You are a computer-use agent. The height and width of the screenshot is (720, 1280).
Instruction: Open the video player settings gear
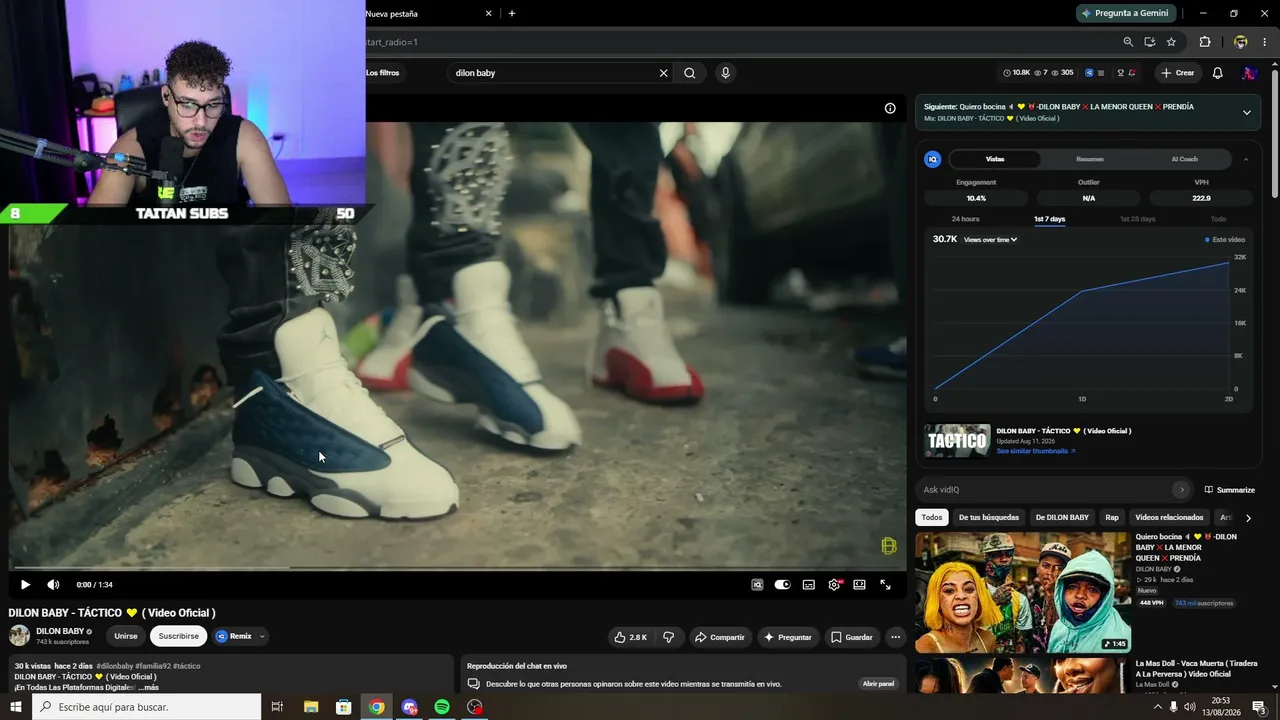834,585
